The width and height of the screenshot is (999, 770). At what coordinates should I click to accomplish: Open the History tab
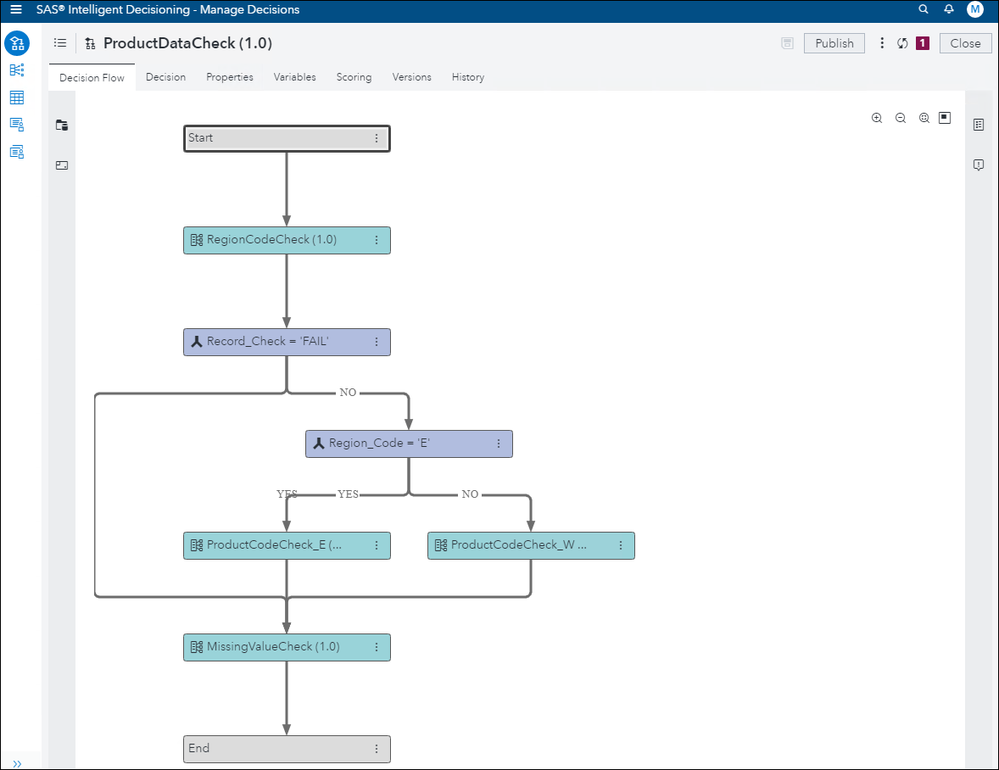tap(468, 77)
